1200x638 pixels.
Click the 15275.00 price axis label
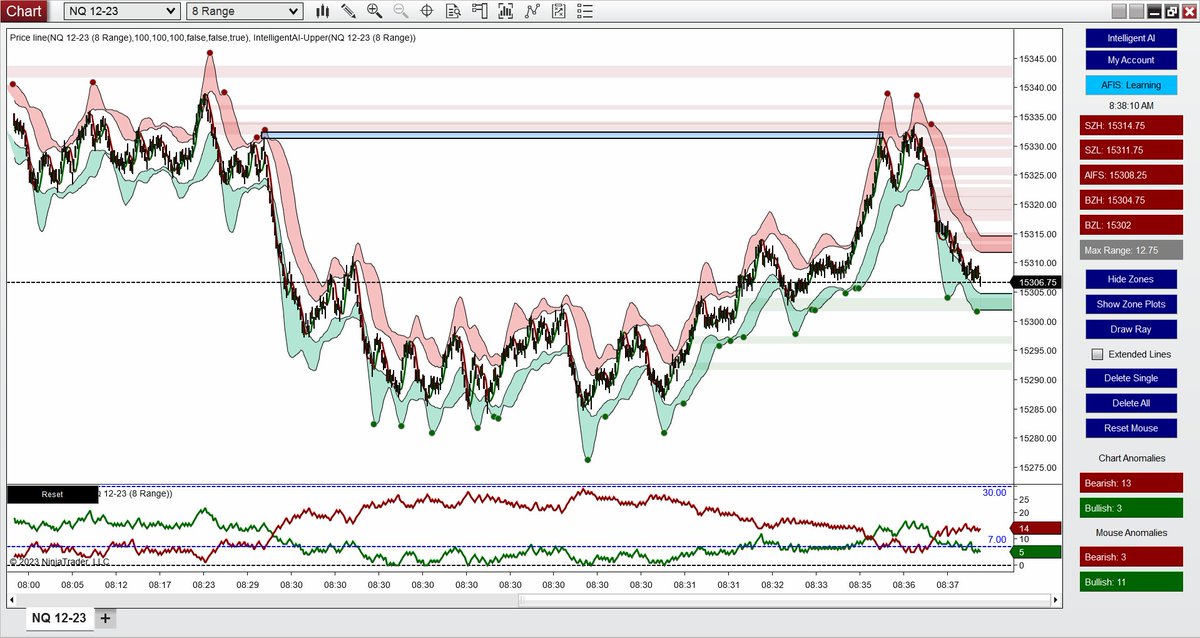1039,468
